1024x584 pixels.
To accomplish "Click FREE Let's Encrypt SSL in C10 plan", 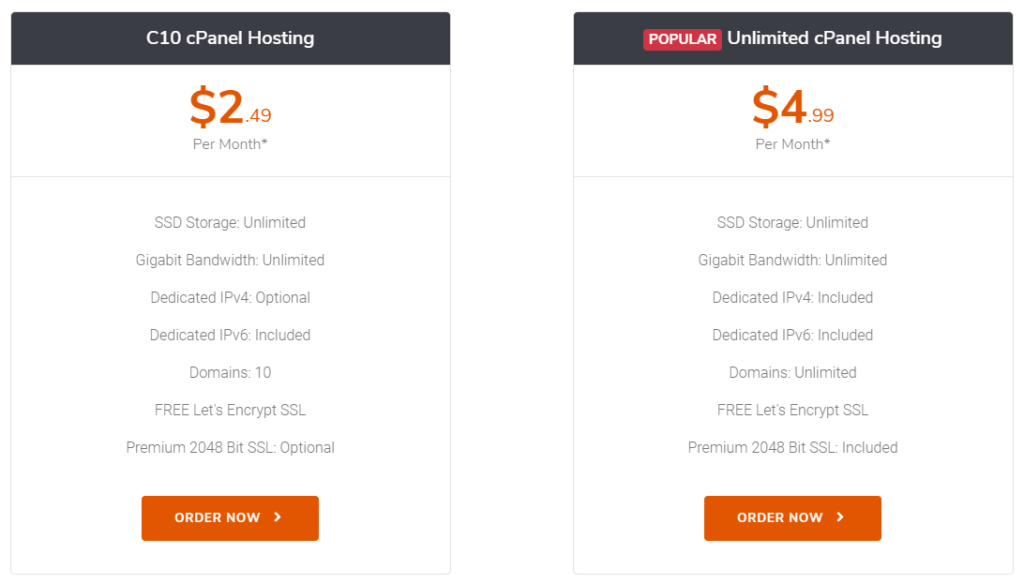I will point(230,410).
